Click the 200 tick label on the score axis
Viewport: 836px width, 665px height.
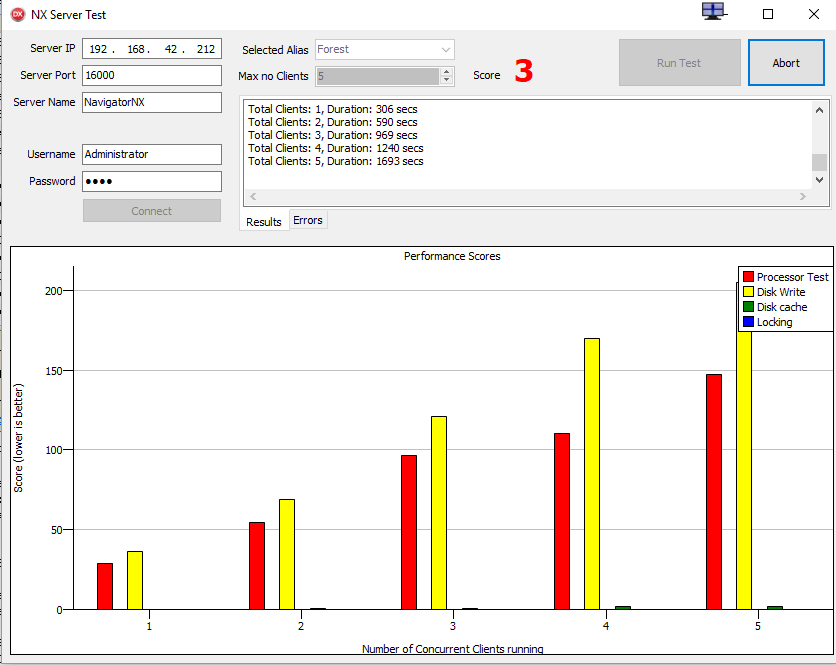coord(53,291)
